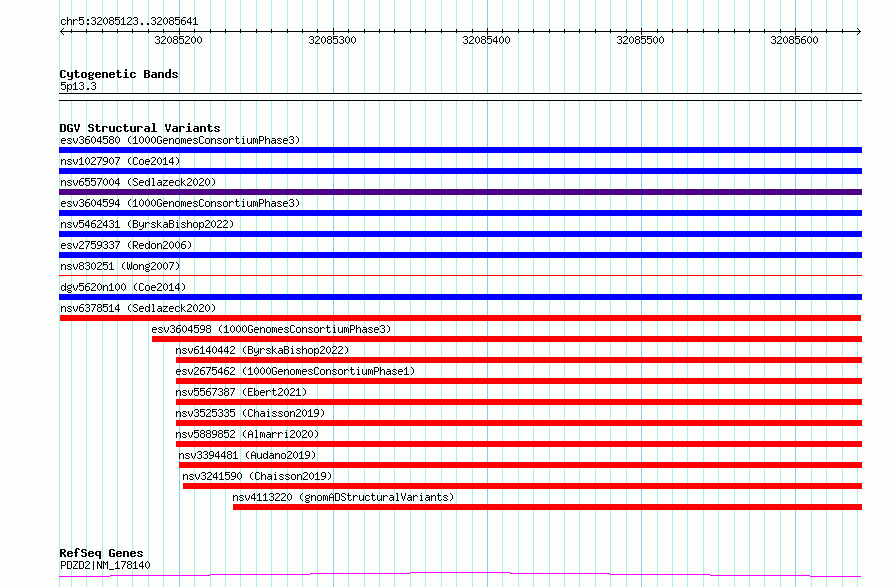Viewport: 890px width, 587px height.
Task: Click the thin red nsv830251 line
Action: (460, 276)
